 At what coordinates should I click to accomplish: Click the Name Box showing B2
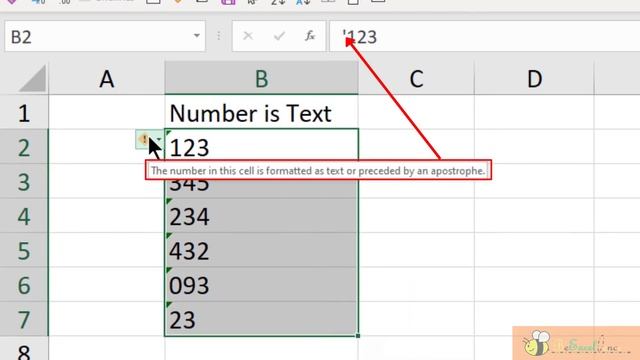click(x=105, y=37)
